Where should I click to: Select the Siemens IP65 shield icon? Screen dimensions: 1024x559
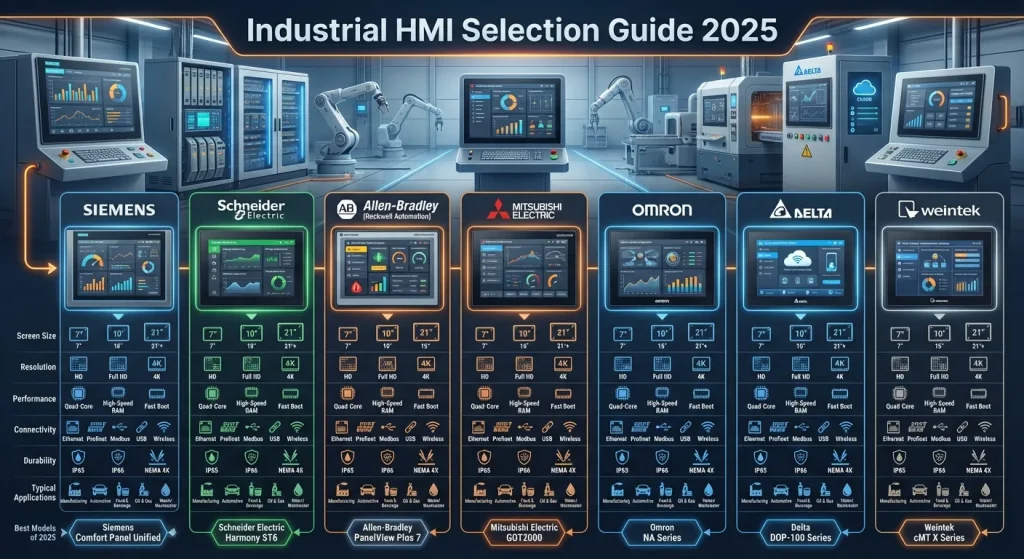click(x=77, y=457)
